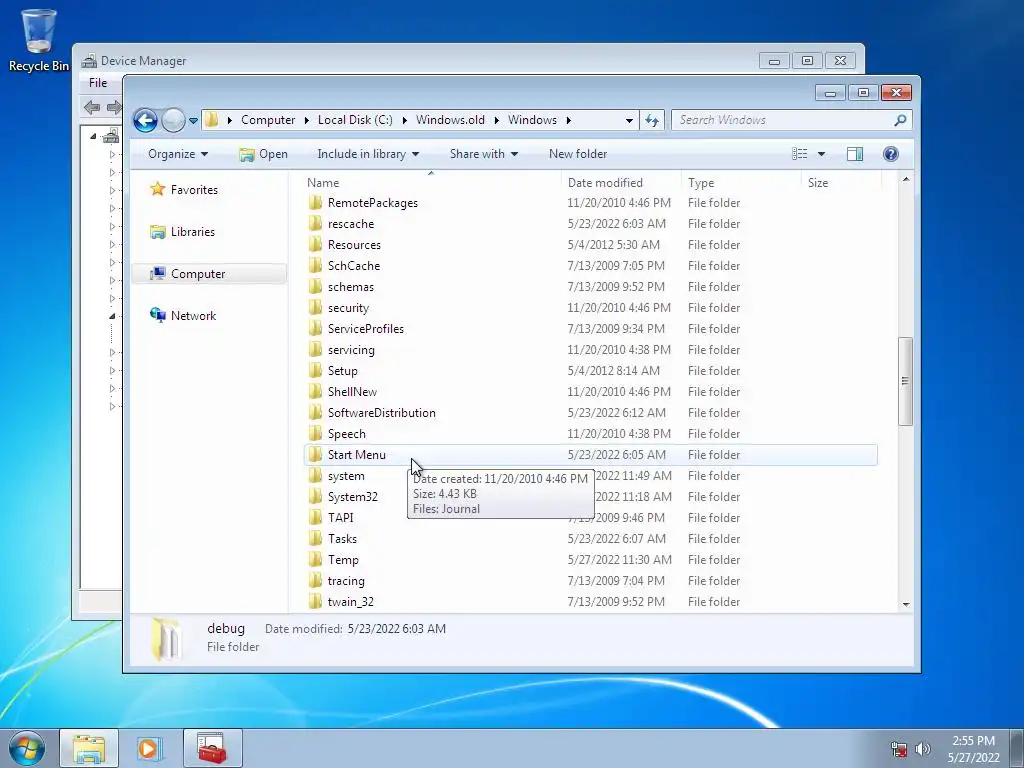The image size is (1024, 768).
Task: Open the More view options dropdown arrow
Action: (822, 154)
